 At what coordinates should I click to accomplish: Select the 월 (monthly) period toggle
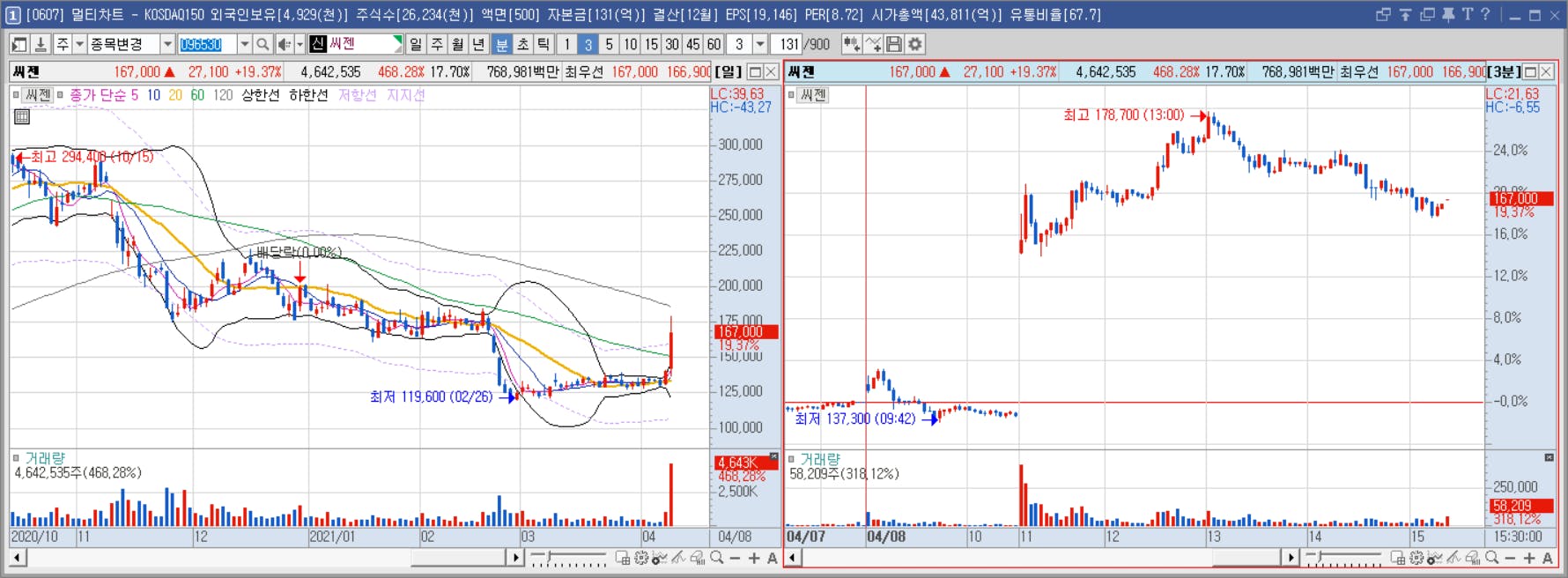coord(459,44)
